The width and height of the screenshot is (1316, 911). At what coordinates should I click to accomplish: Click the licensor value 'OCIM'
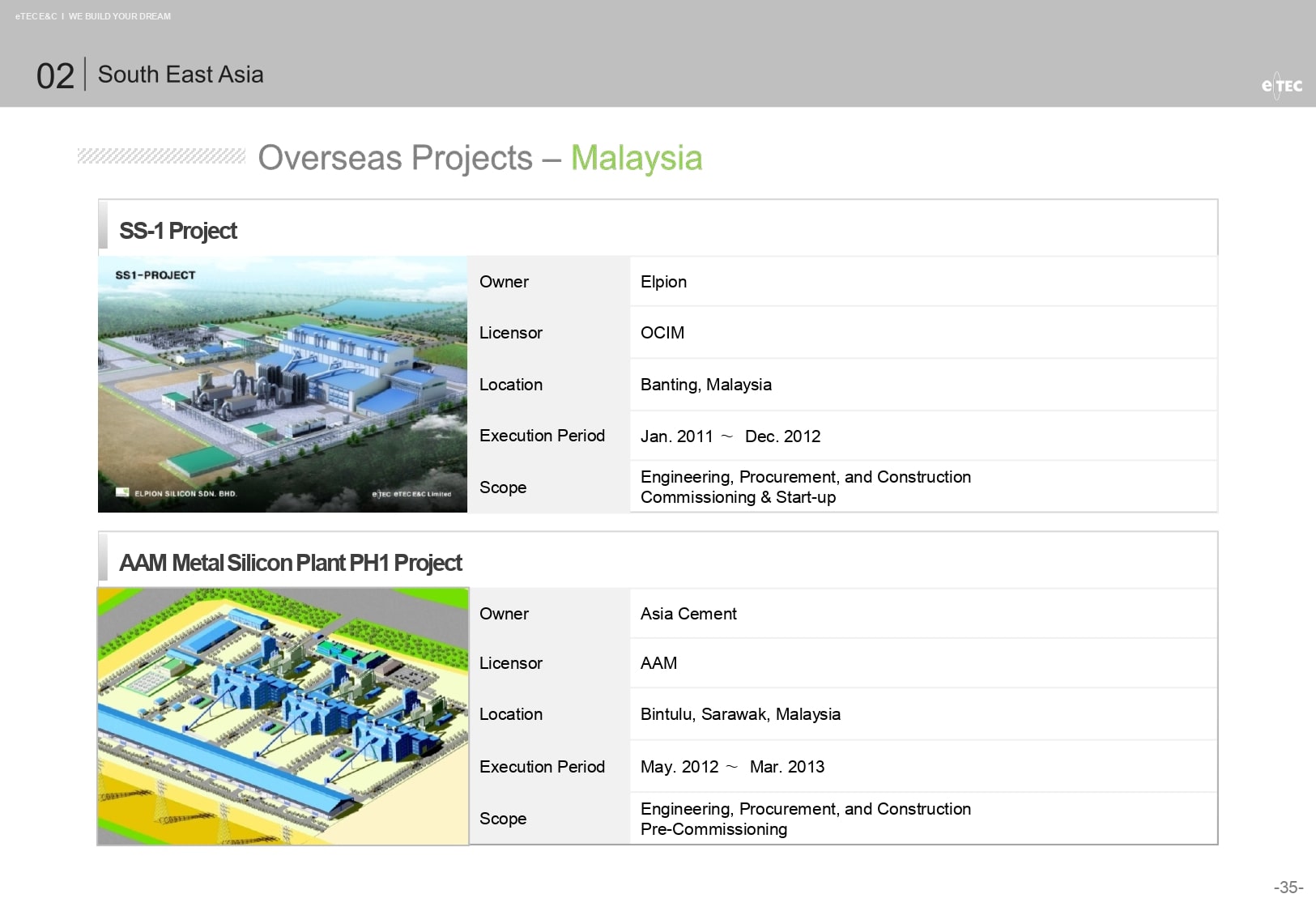pyautogui.click(x=662, y=333)
